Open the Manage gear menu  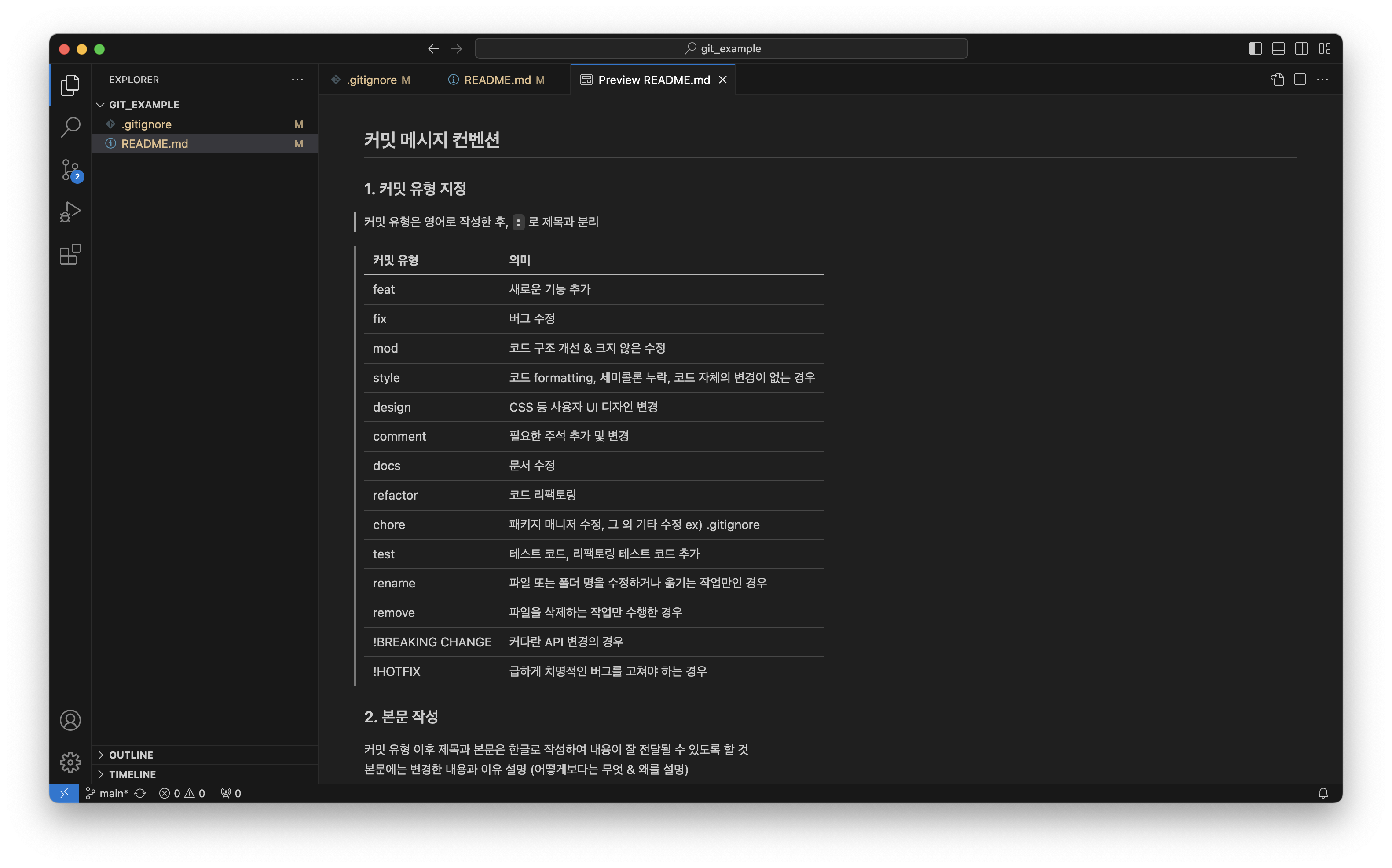click(x=71, y=762)
